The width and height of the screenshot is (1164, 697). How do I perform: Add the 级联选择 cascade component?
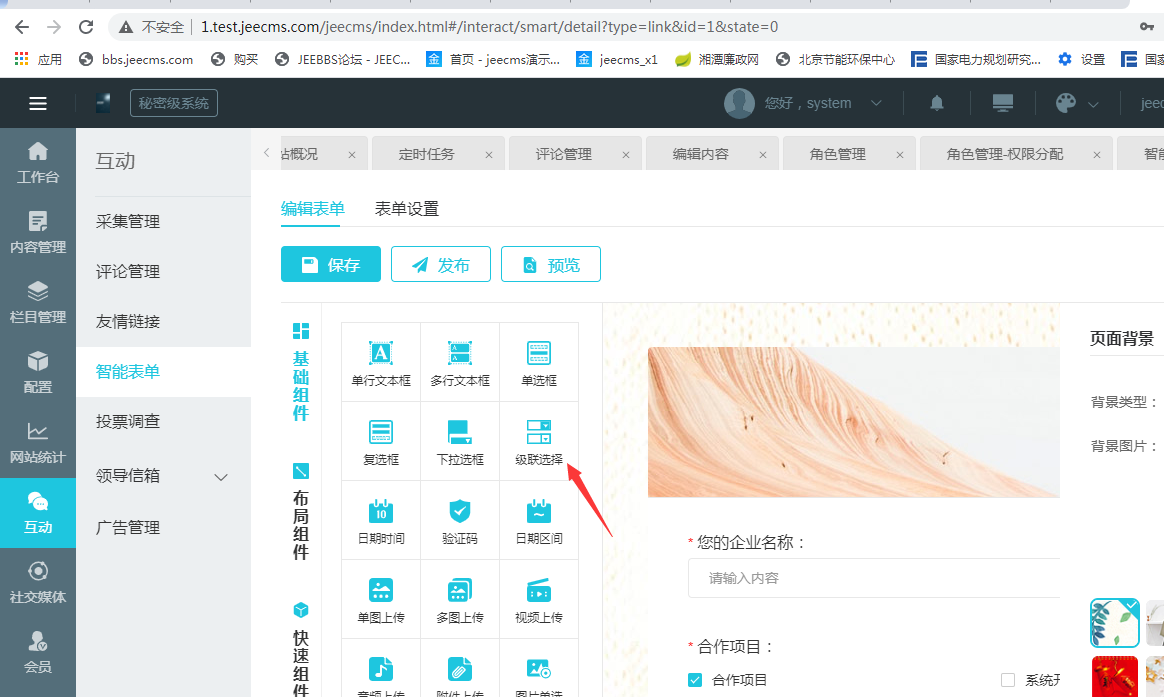[538, 442]
